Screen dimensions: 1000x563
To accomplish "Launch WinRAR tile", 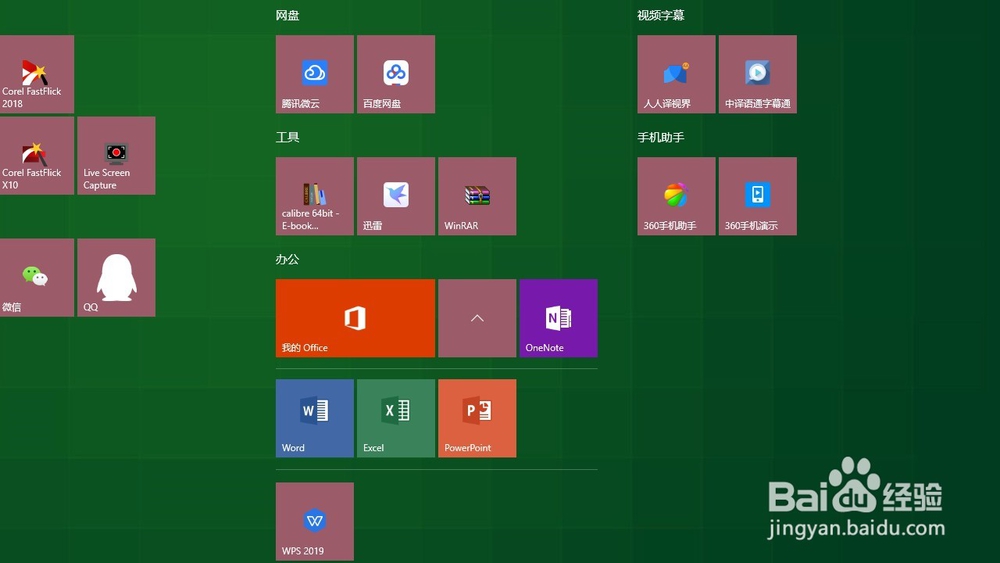I will (x=477, y=196).
